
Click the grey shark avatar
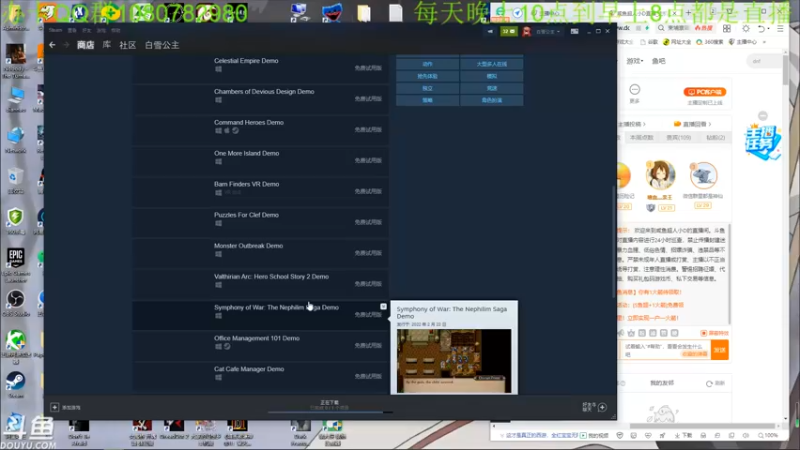point(704,176)
